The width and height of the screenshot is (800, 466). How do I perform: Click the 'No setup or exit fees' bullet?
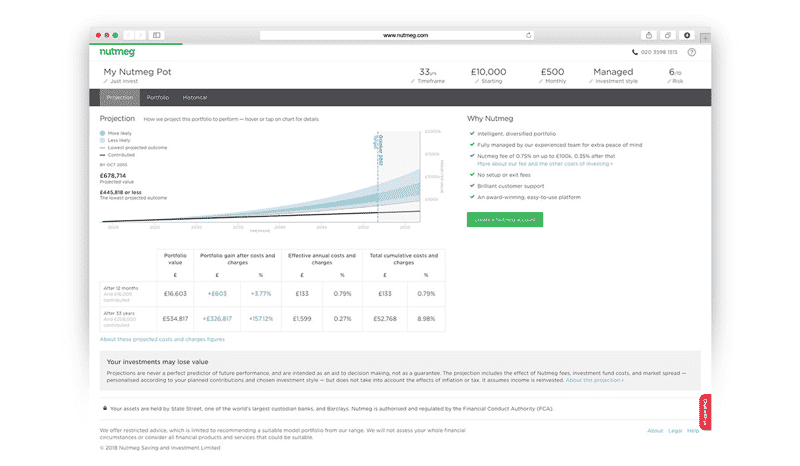(504, 175)
